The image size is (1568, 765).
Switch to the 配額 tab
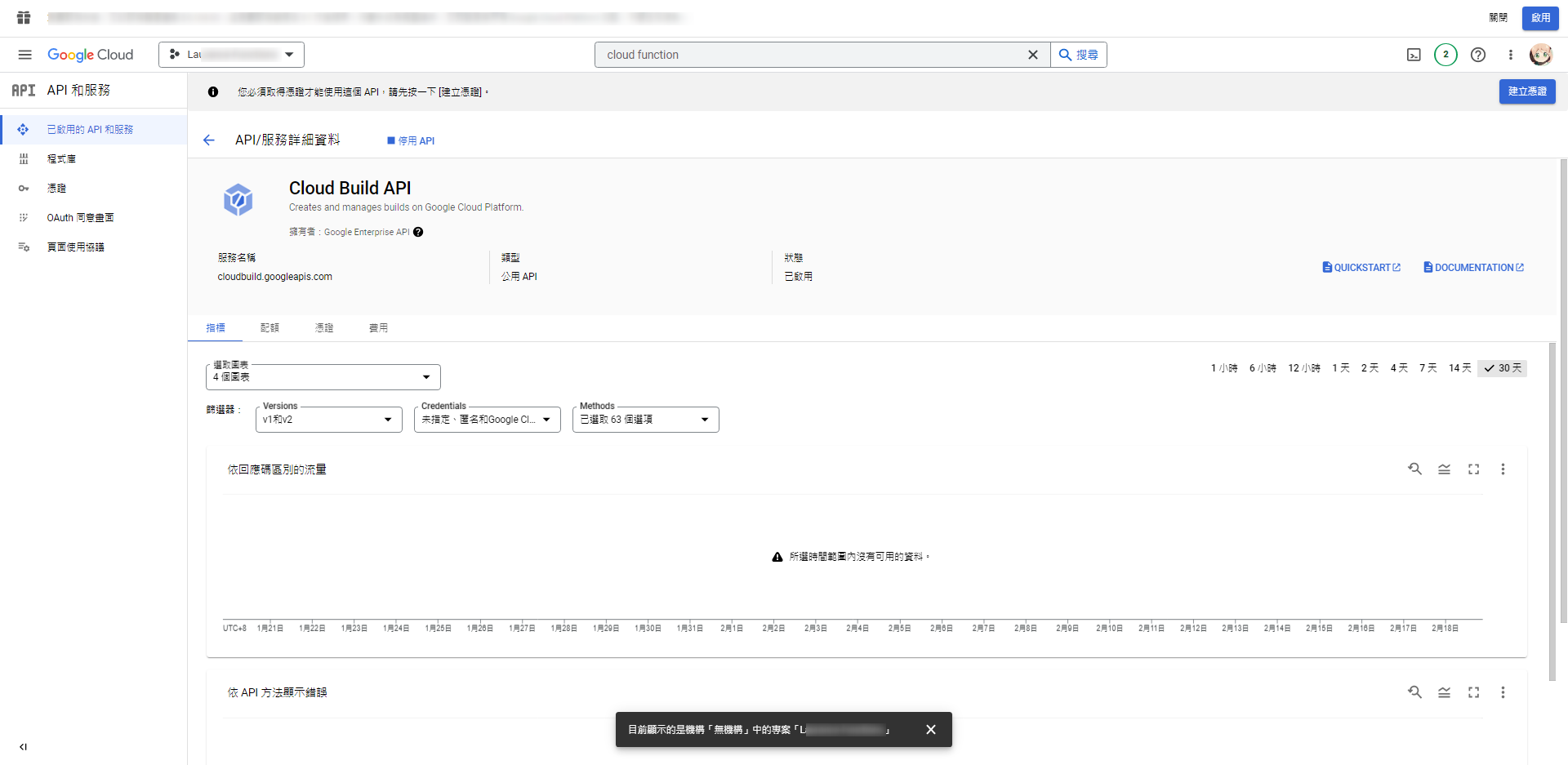point(269,328)
